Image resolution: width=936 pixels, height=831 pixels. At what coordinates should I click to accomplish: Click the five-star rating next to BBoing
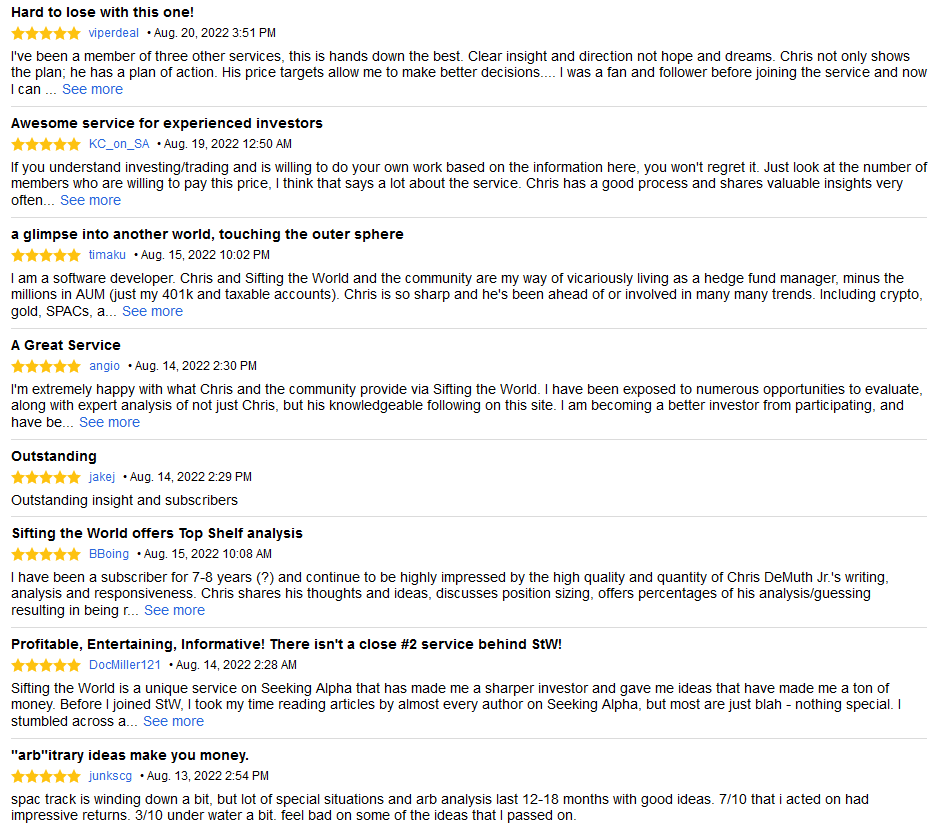46,554
